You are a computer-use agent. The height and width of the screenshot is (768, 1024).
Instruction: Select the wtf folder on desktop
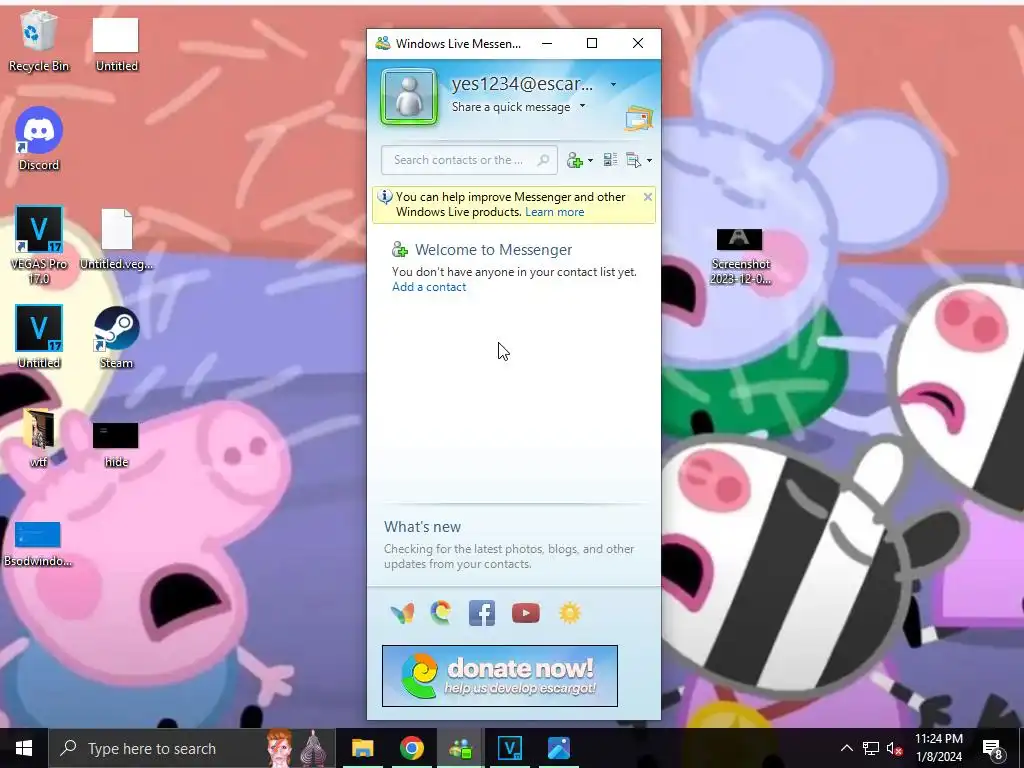(39, 438)
